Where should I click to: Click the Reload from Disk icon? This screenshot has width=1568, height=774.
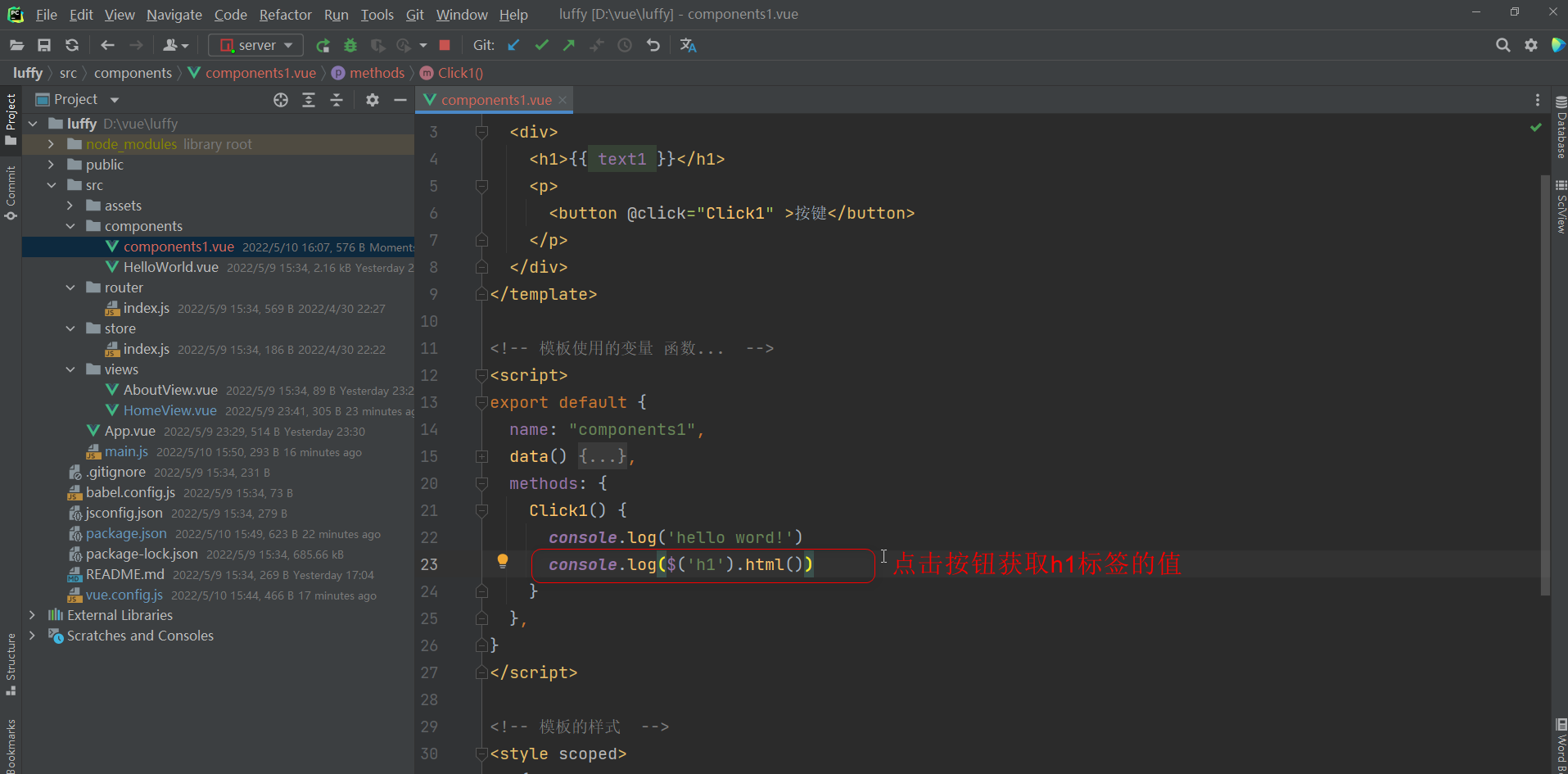pos(72,45)
